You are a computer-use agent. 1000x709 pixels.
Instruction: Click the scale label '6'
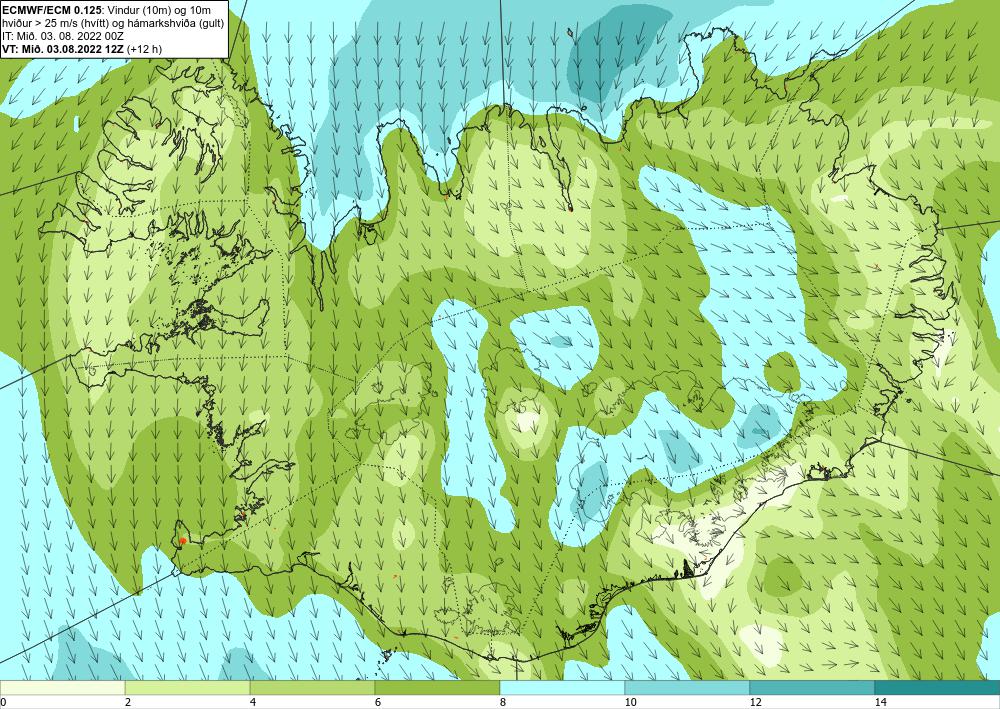tap(378, 702)
